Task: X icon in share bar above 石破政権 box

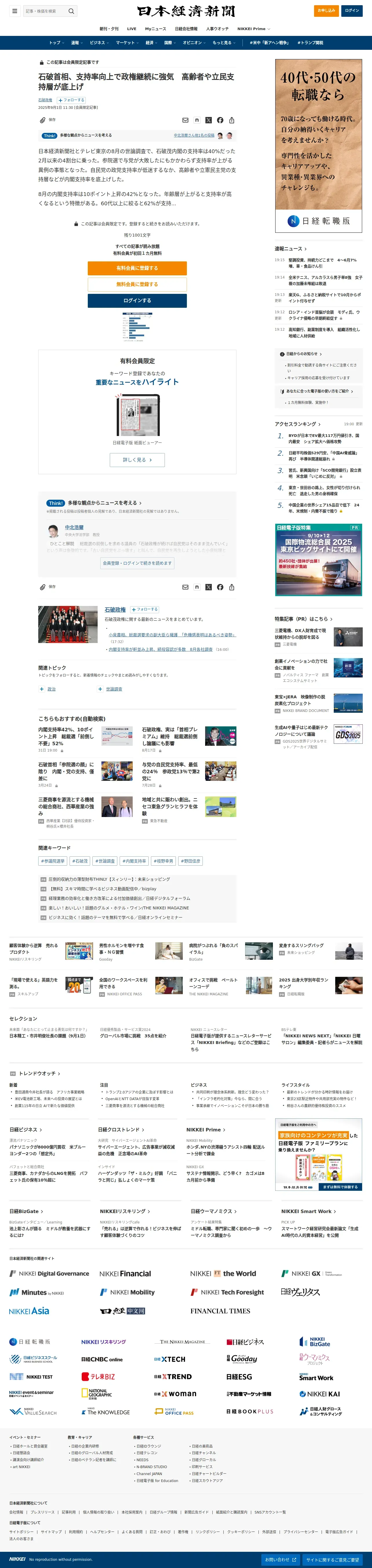Action: coord(208,587)
